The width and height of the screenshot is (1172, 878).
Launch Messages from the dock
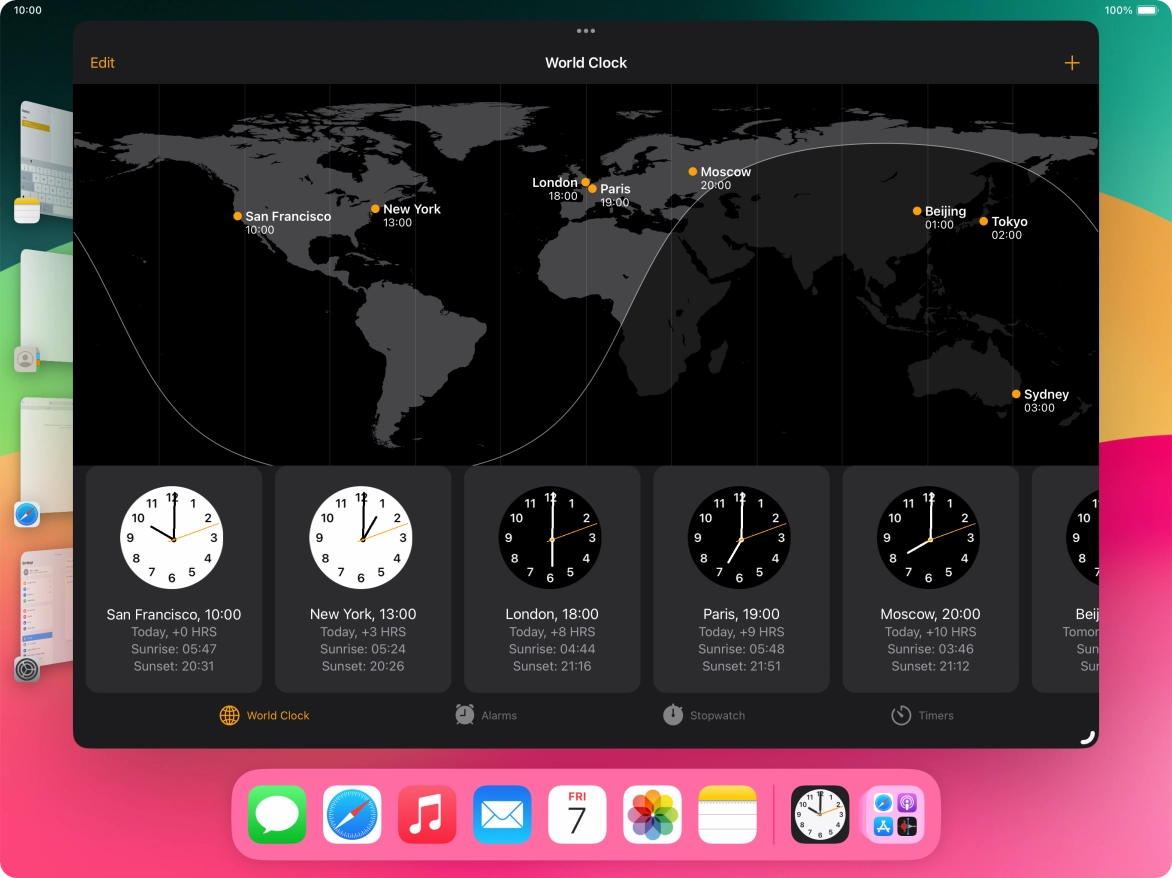point(277,814)
